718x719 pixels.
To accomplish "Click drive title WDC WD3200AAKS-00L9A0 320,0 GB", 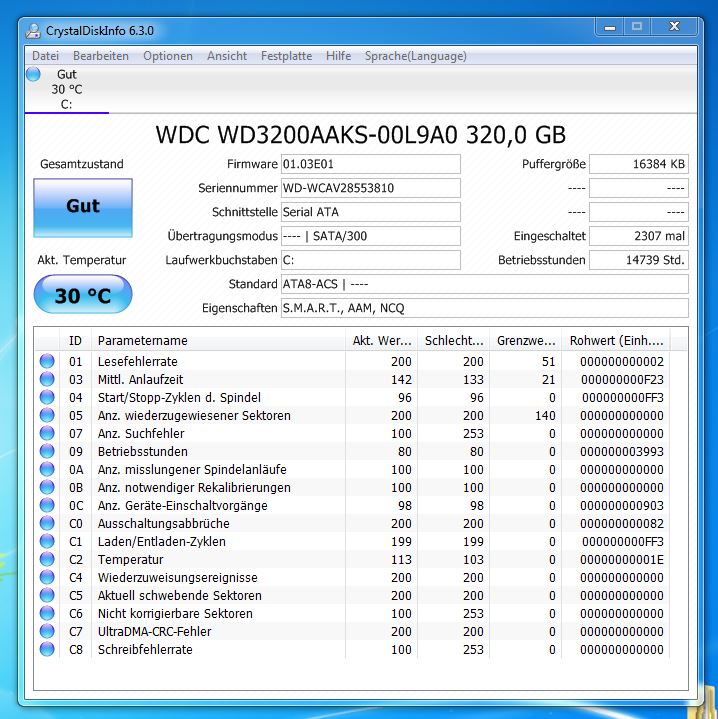I will tap(361, 135).
